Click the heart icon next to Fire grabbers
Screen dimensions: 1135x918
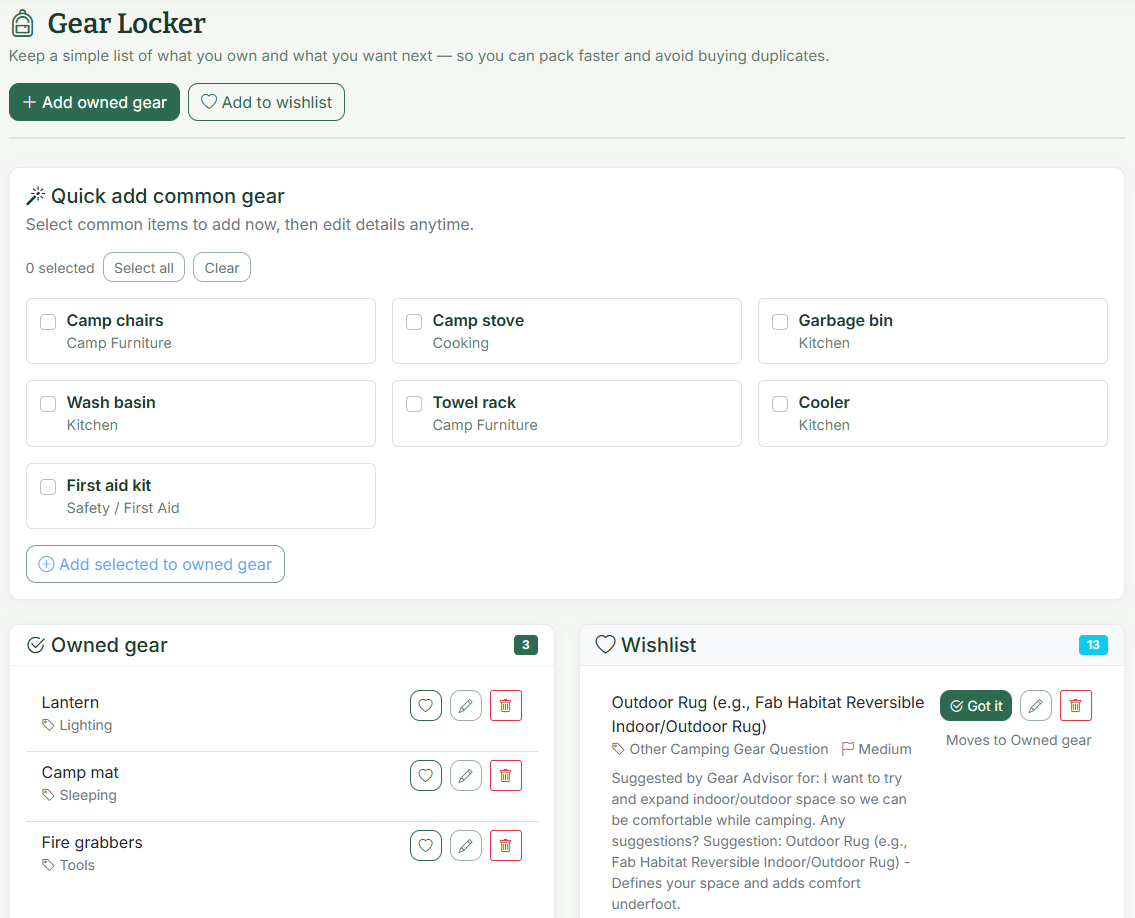tap(425, 845)
